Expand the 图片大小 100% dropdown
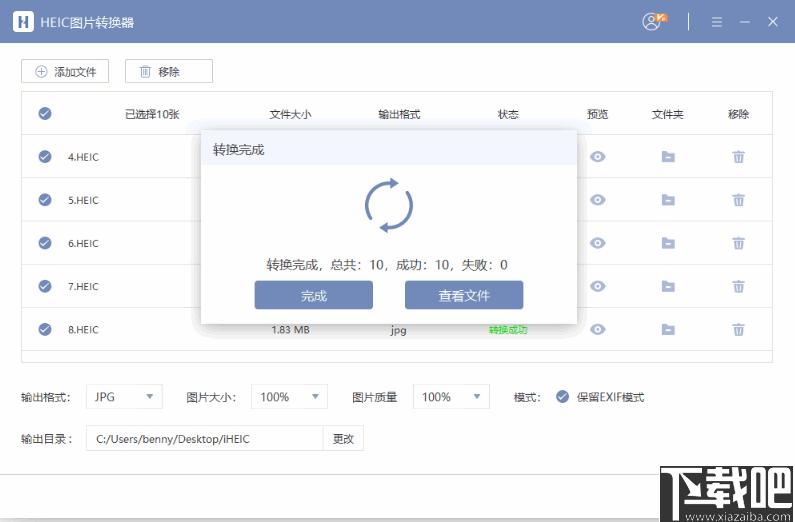The image size is (795, 522). (x=290, y=396)
